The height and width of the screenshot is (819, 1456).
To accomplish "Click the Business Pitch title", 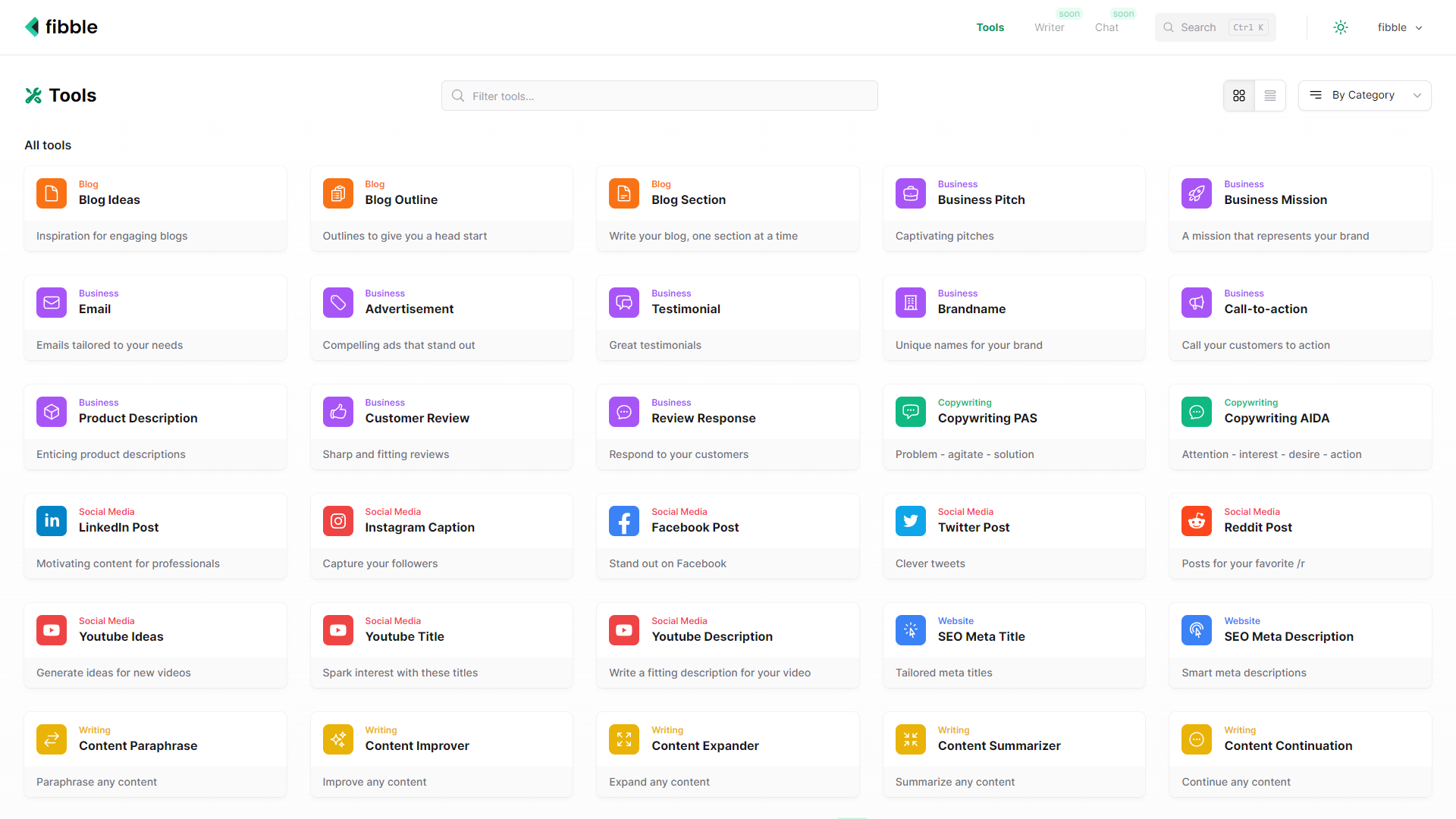I will [x=981, y=200].
